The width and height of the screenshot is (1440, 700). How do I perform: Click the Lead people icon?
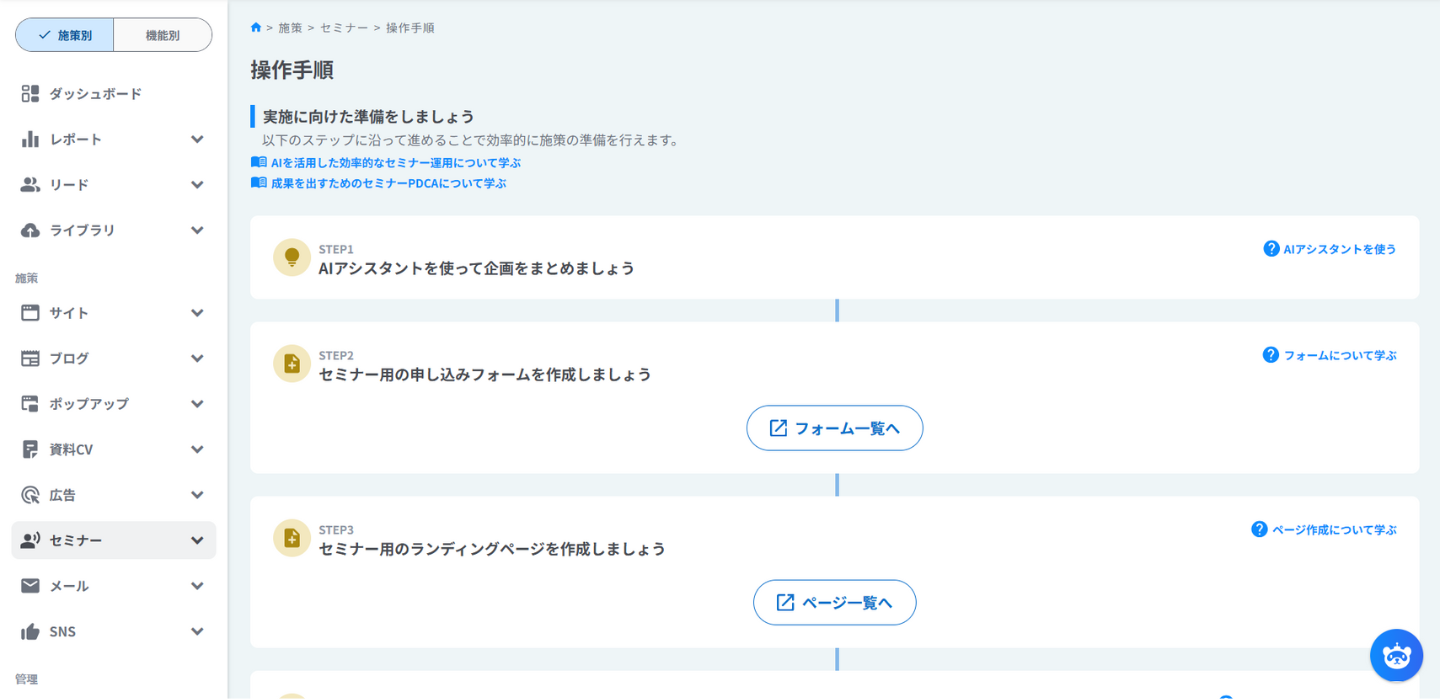[30, 185]
